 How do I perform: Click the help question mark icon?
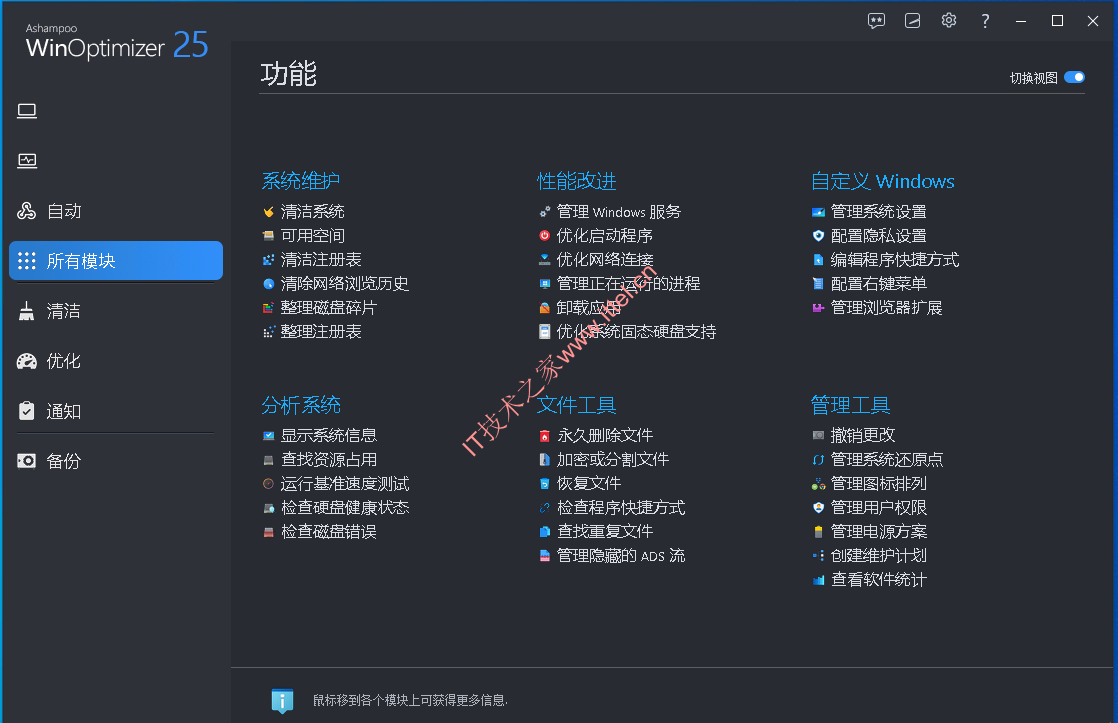tap(985, 21)
